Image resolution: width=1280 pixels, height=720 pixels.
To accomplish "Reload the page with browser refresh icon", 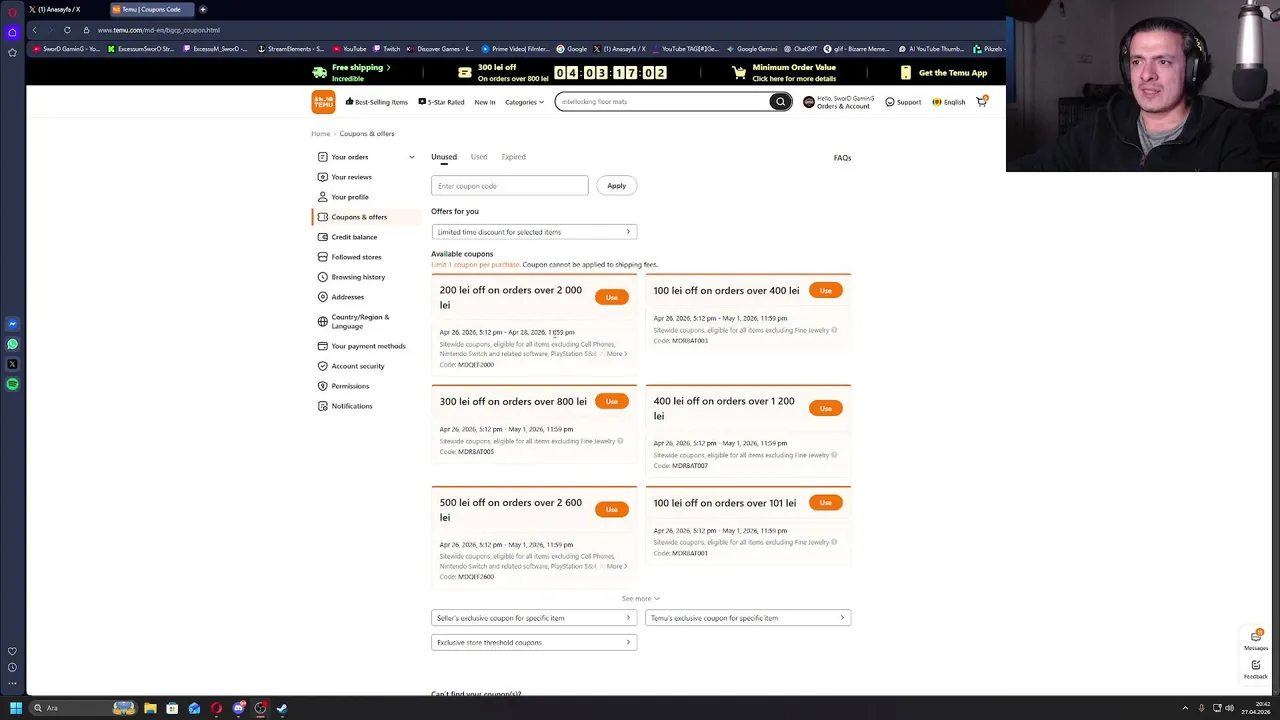I will point(67,30).
